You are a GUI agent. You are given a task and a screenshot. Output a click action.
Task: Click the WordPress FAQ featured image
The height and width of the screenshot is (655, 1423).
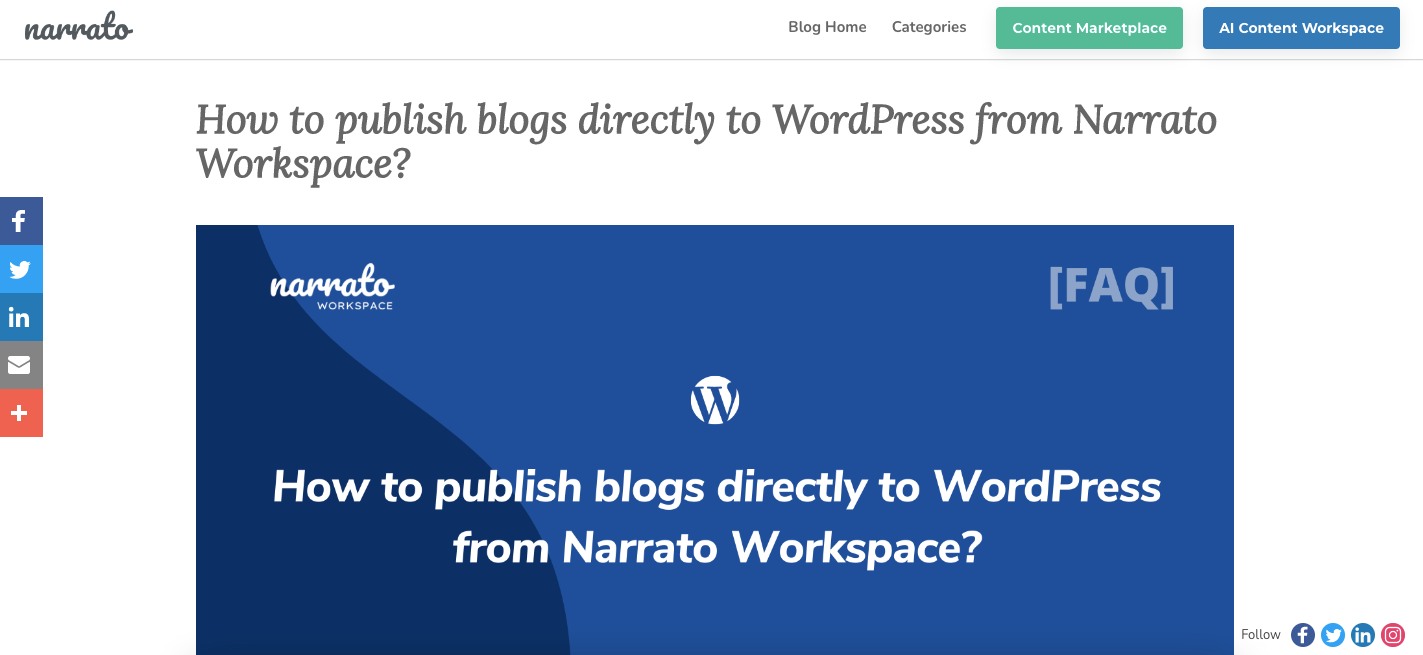tap(715, 440)
